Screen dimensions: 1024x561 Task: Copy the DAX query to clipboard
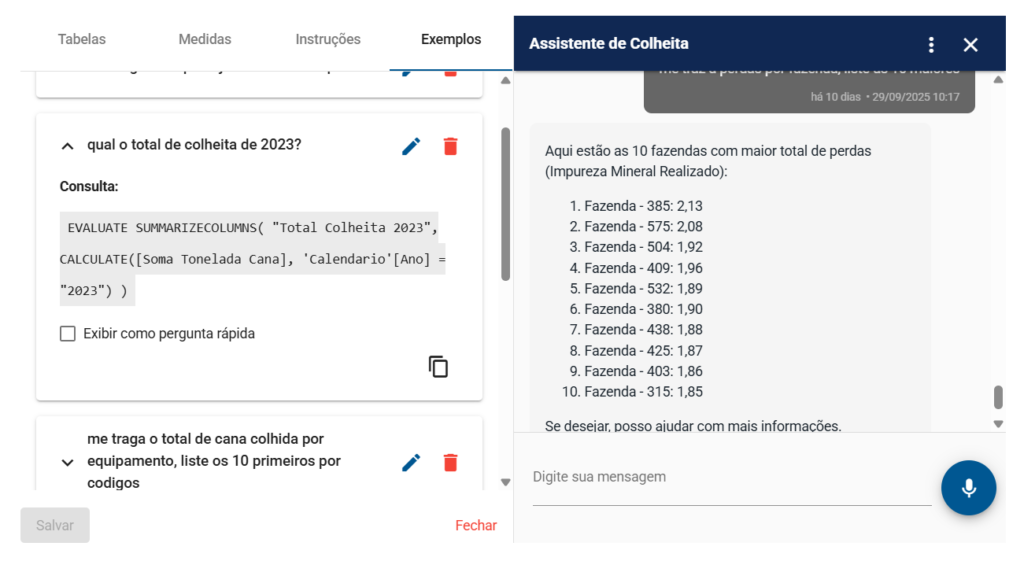click(x=438, y=366)
